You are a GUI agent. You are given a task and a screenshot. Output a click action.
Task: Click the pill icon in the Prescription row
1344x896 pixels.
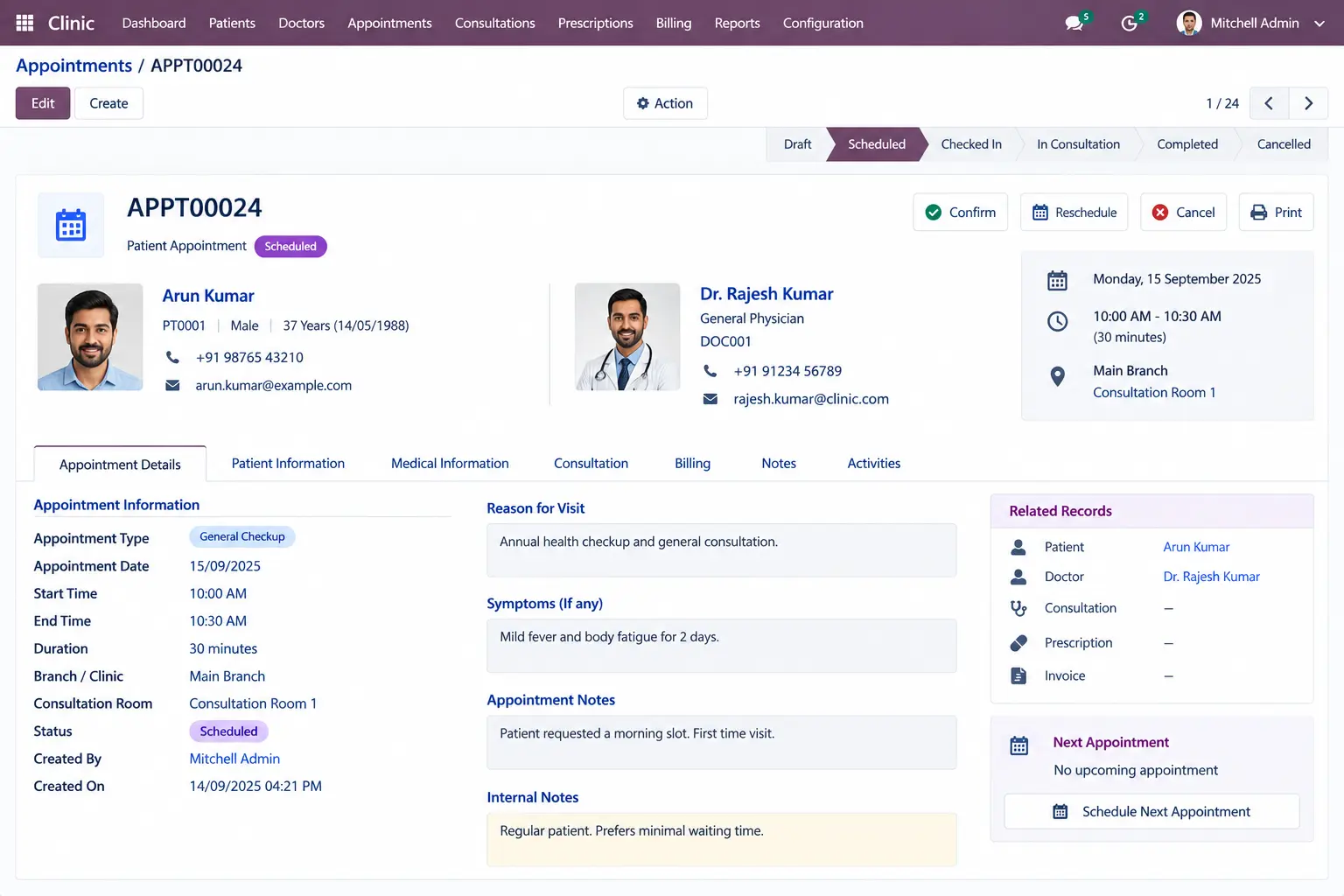[1018, 643]
